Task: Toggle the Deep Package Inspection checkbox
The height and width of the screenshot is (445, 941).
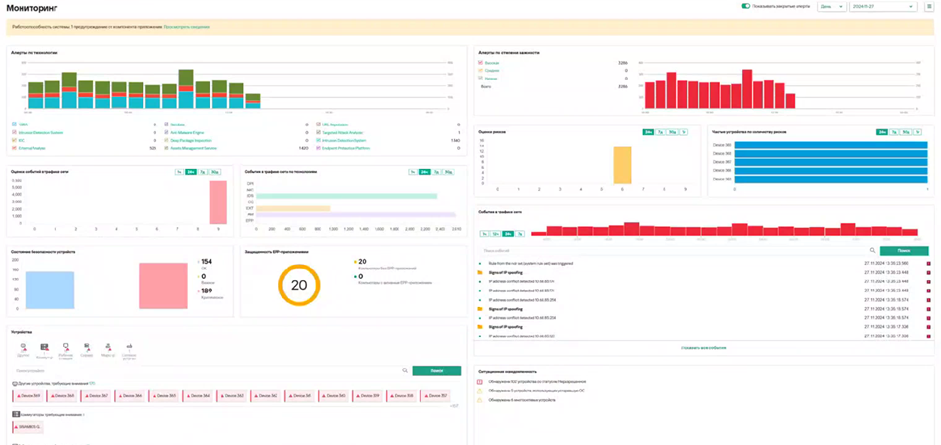Action: (167, 140)
